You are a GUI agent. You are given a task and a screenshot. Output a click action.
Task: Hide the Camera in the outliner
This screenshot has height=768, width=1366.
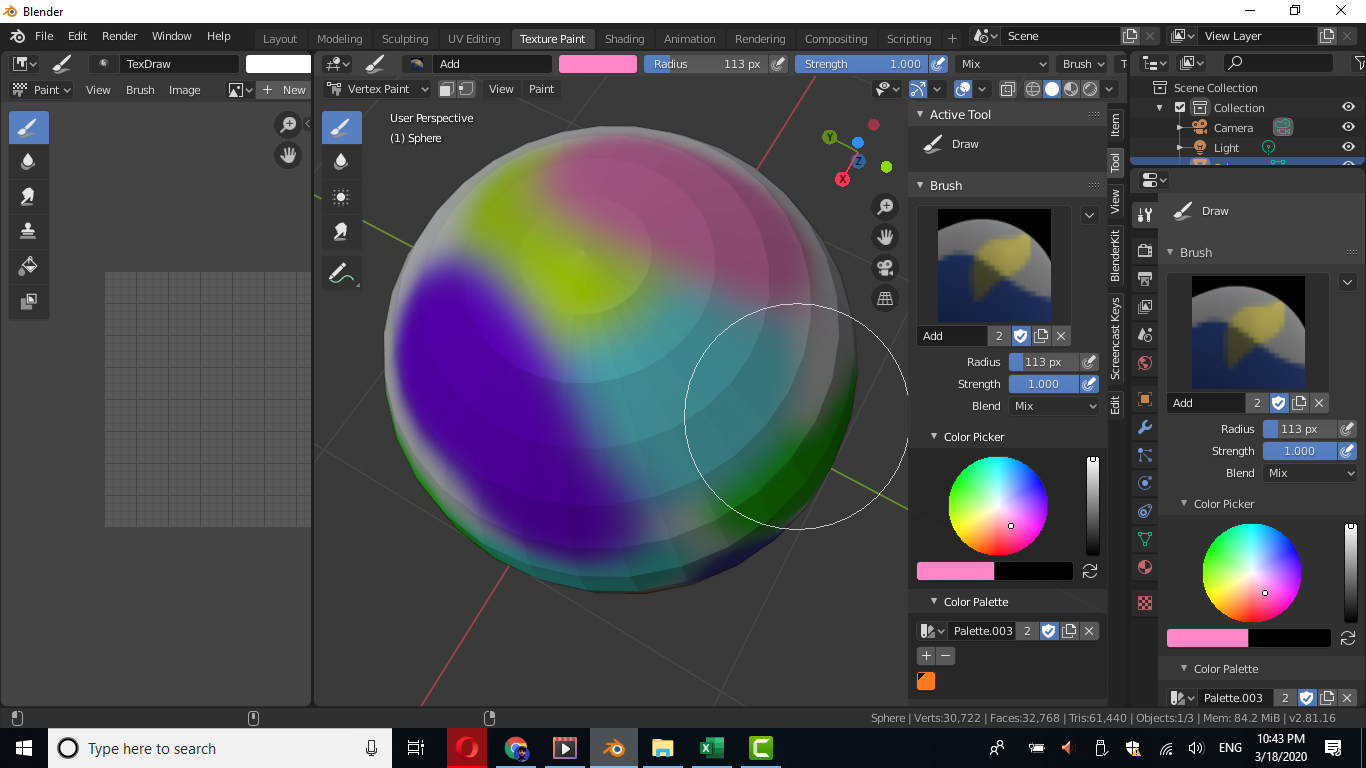[1347, 127]
